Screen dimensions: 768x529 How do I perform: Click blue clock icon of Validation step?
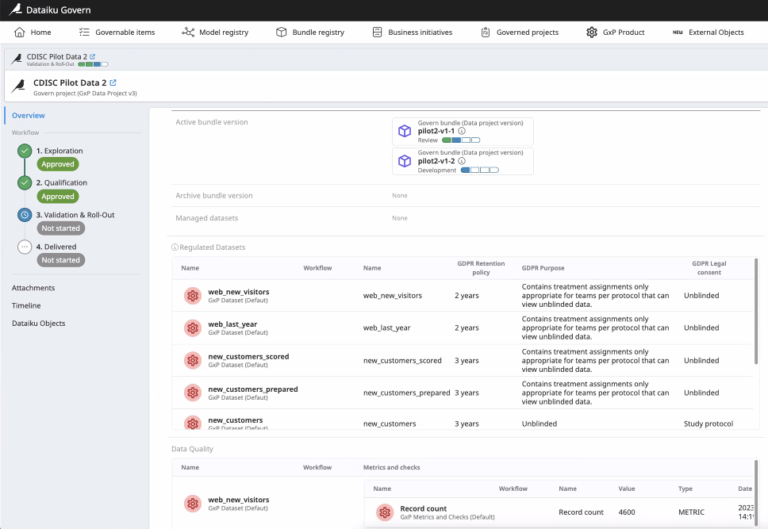coord(24,215)
